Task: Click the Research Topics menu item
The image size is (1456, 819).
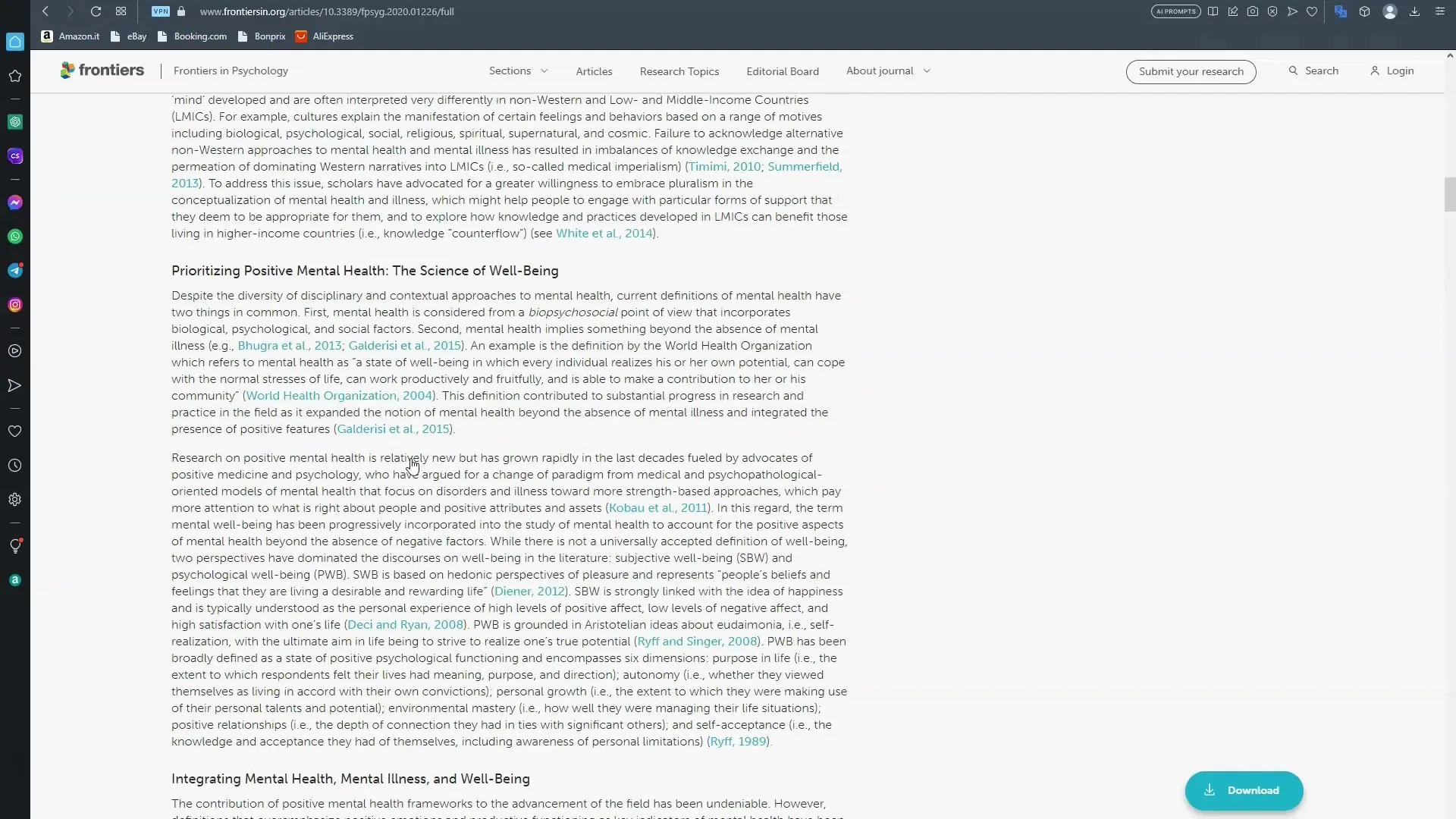Action: 679,71
